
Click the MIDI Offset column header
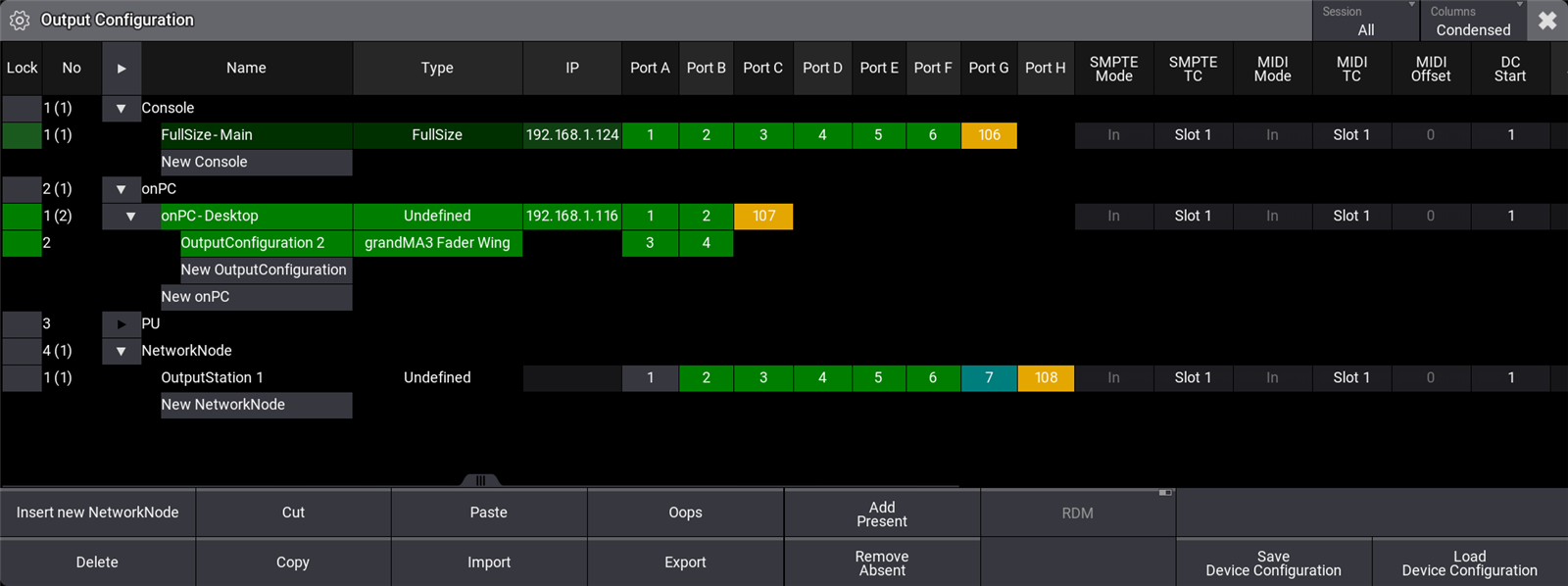[1431, 69]
